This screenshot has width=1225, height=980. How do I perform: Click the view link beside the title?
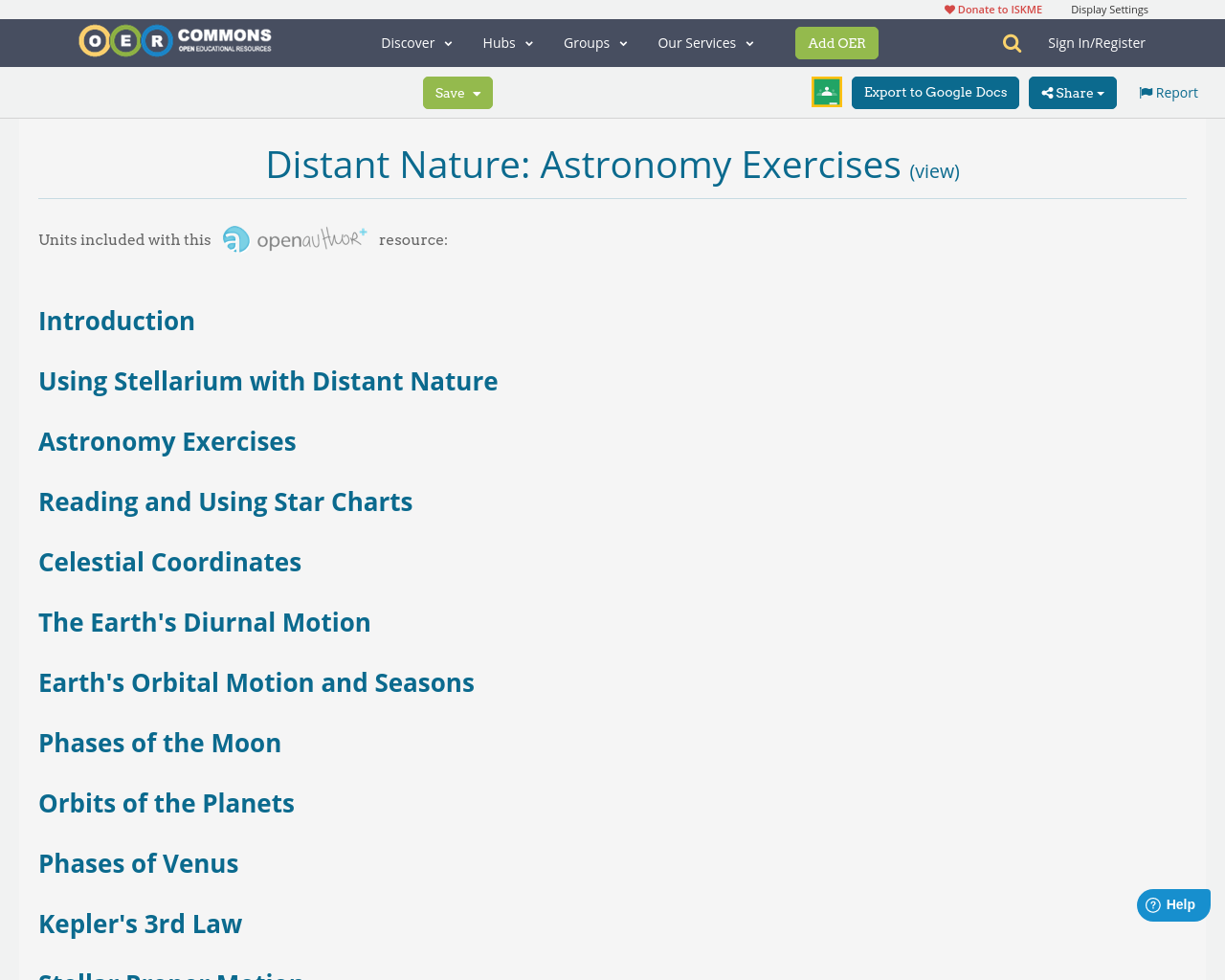(934, 168)
